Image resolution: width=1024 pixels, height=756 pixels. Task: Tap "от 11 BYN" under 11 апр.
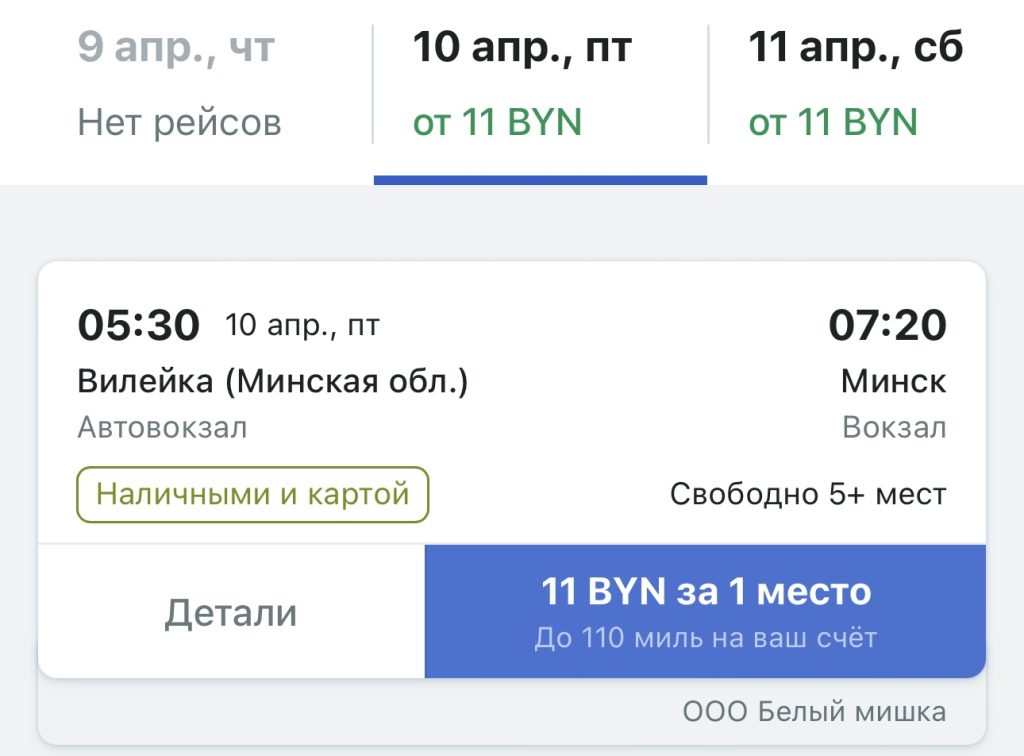(x=833, y=123)
